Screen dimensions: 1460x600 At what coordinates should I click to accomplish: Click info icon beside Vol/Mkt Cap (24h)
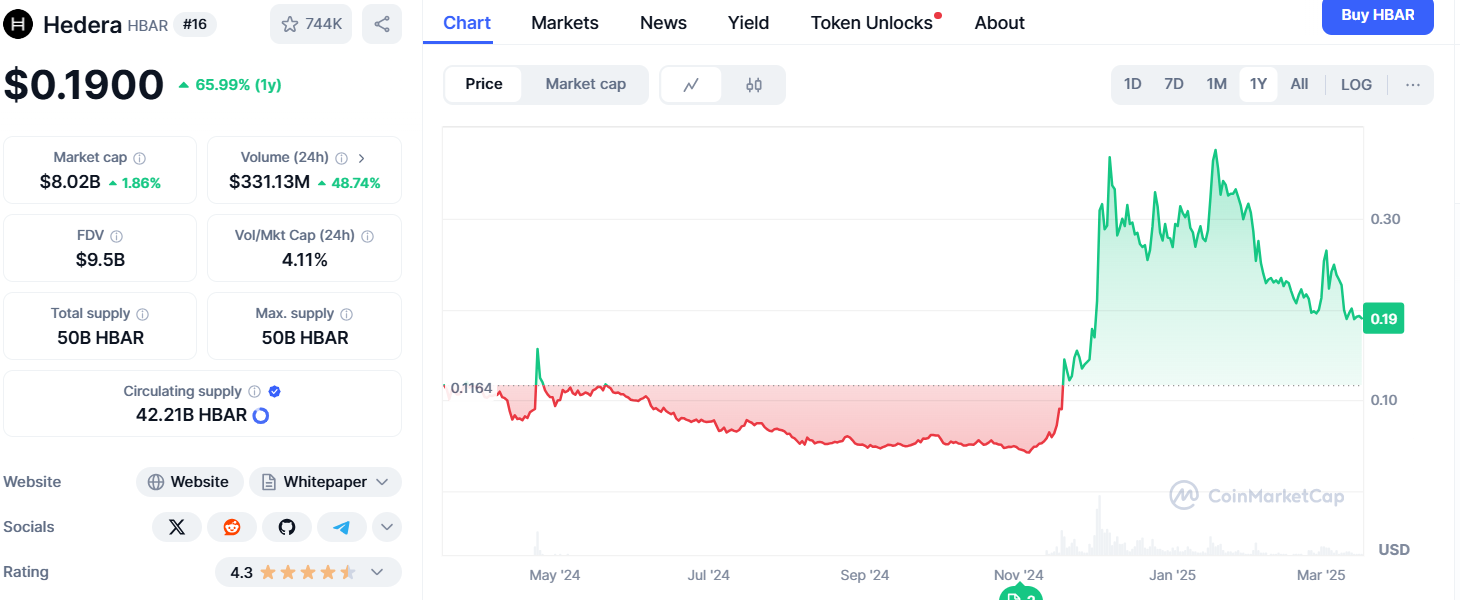coord(367,236)
